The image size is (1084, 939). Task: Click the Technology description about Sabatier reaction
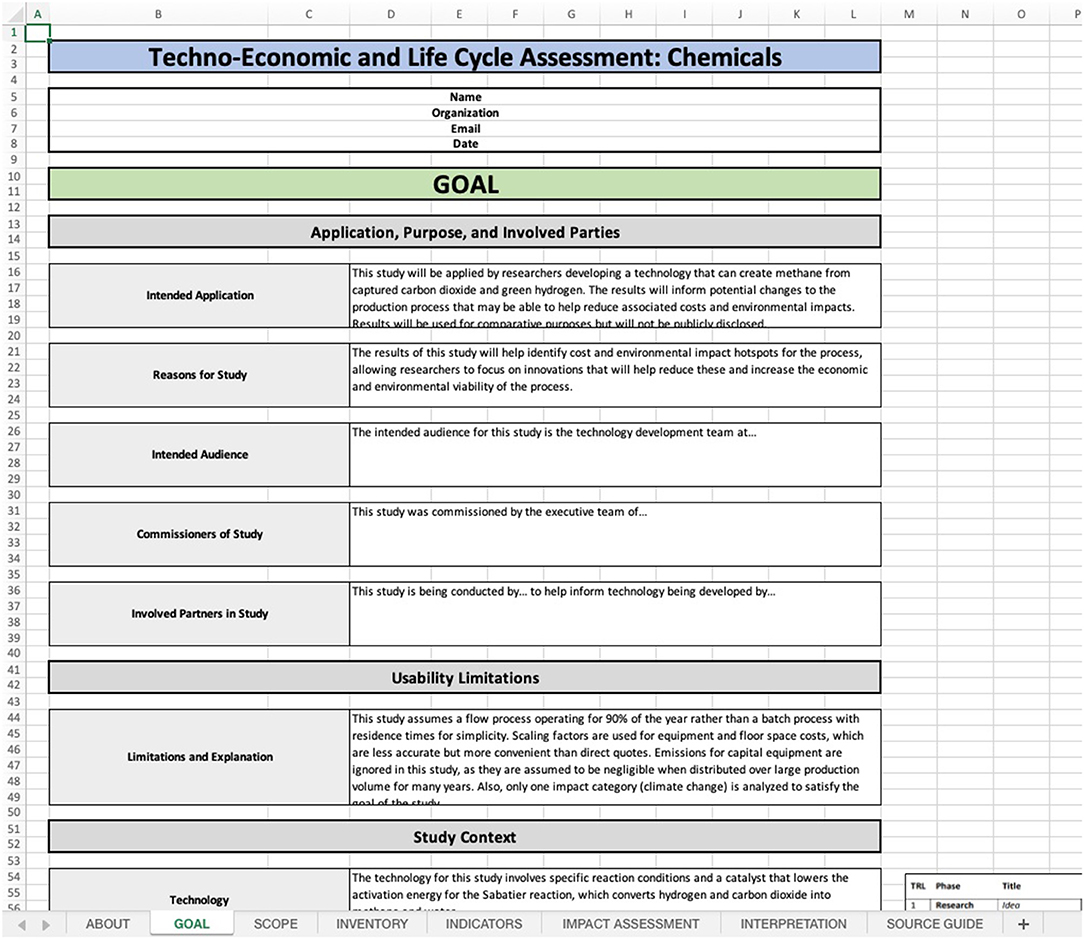pos(615,891)
